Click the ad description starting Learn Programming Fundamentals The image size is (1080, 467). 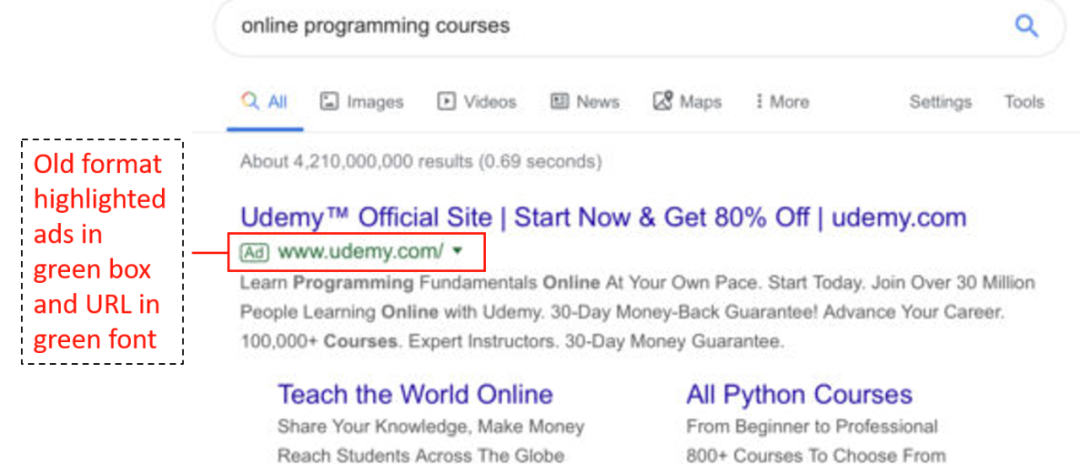(x=637, y=312)
